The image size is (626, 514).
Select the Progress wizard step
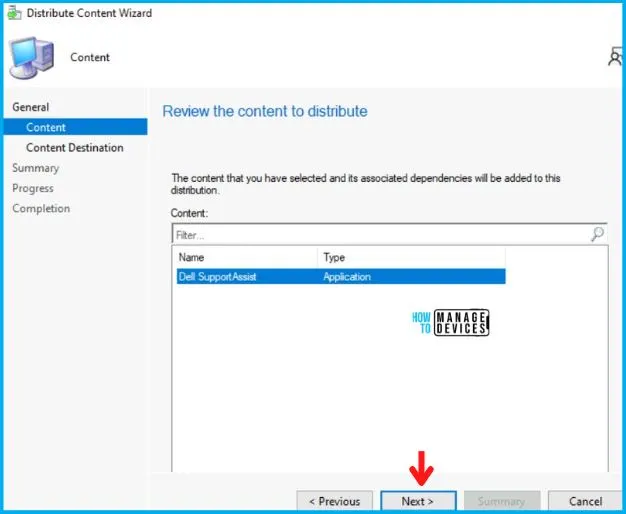tap(33, 188)
